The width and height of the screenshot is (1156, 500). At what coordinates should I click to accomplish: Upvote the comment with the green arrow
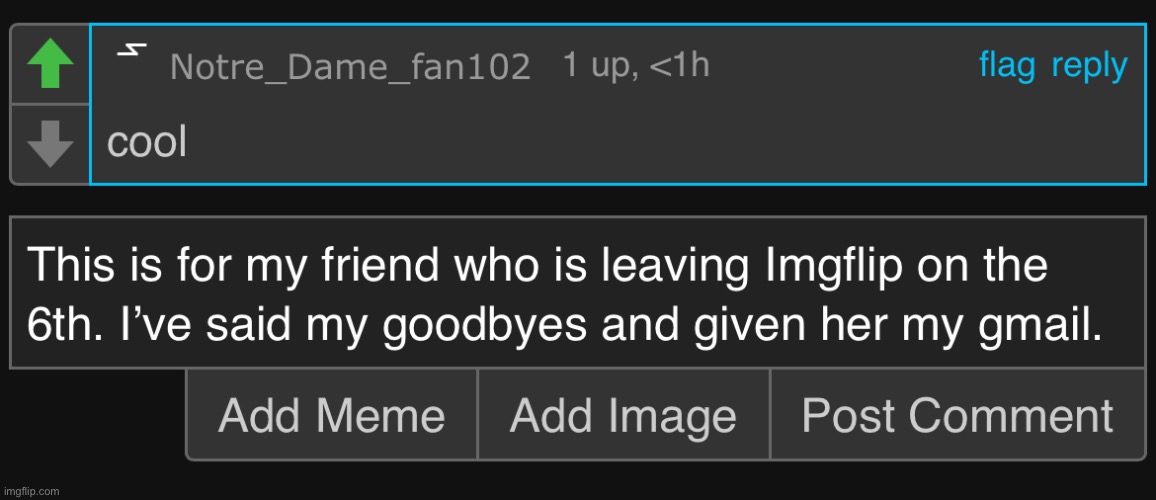[50, 66]
